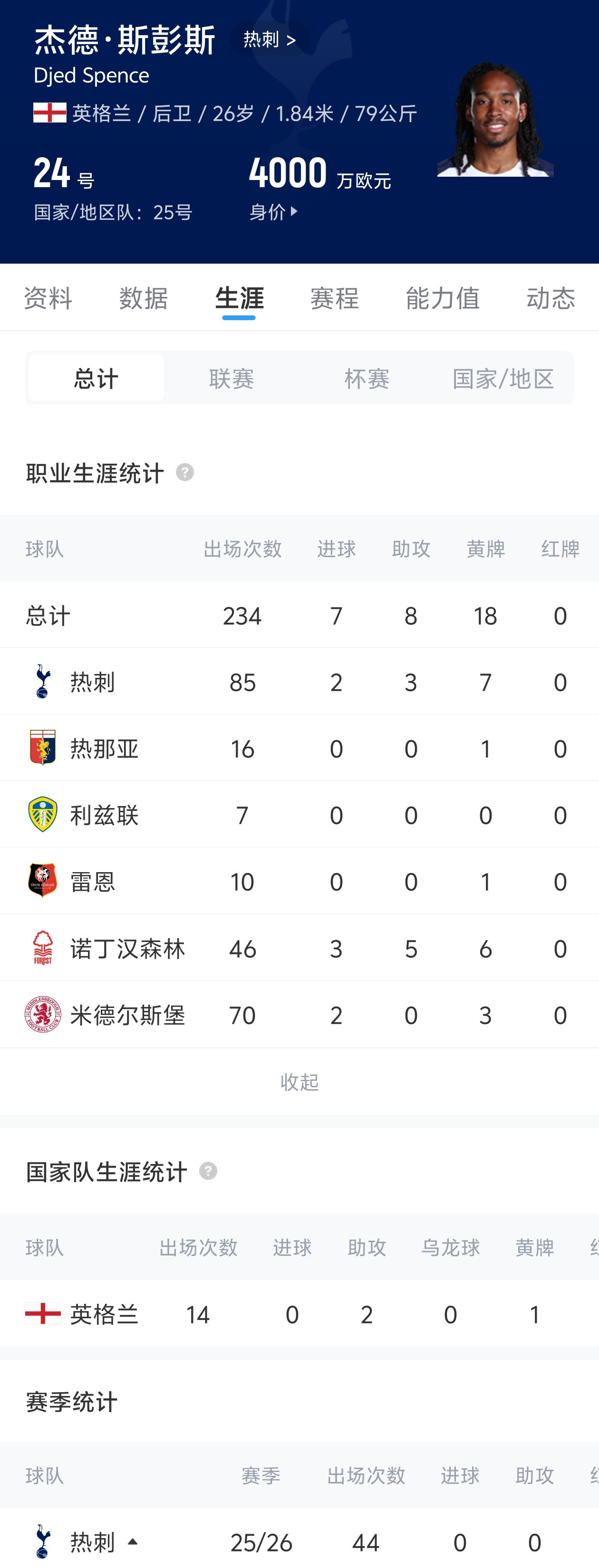Tap the England flag in national team row

tap(43, 1313)
